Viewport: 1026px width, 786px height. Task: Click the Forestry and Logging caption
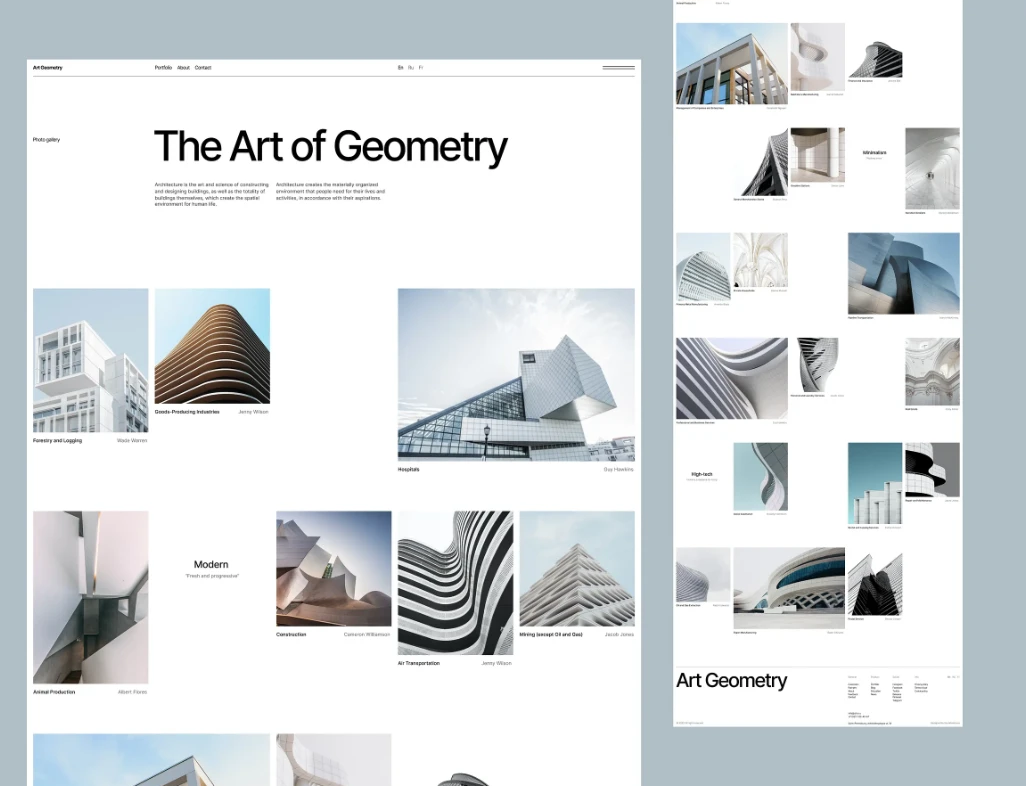[x=58, y=440]
